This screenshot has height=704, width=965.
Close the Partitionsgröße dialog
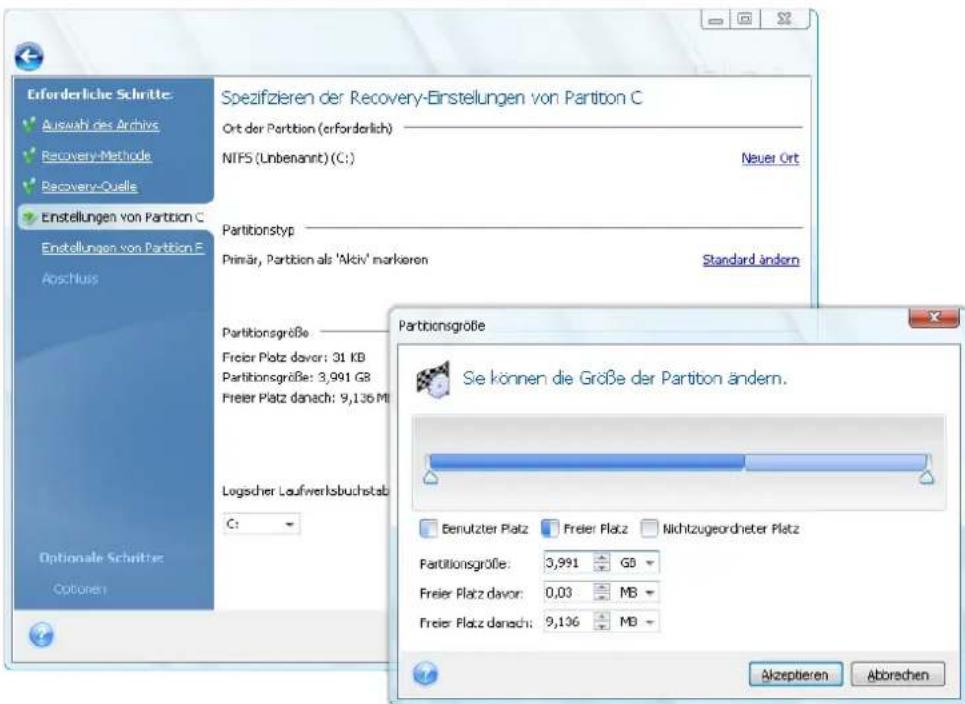pyautogui.click(x=934, y=317)
